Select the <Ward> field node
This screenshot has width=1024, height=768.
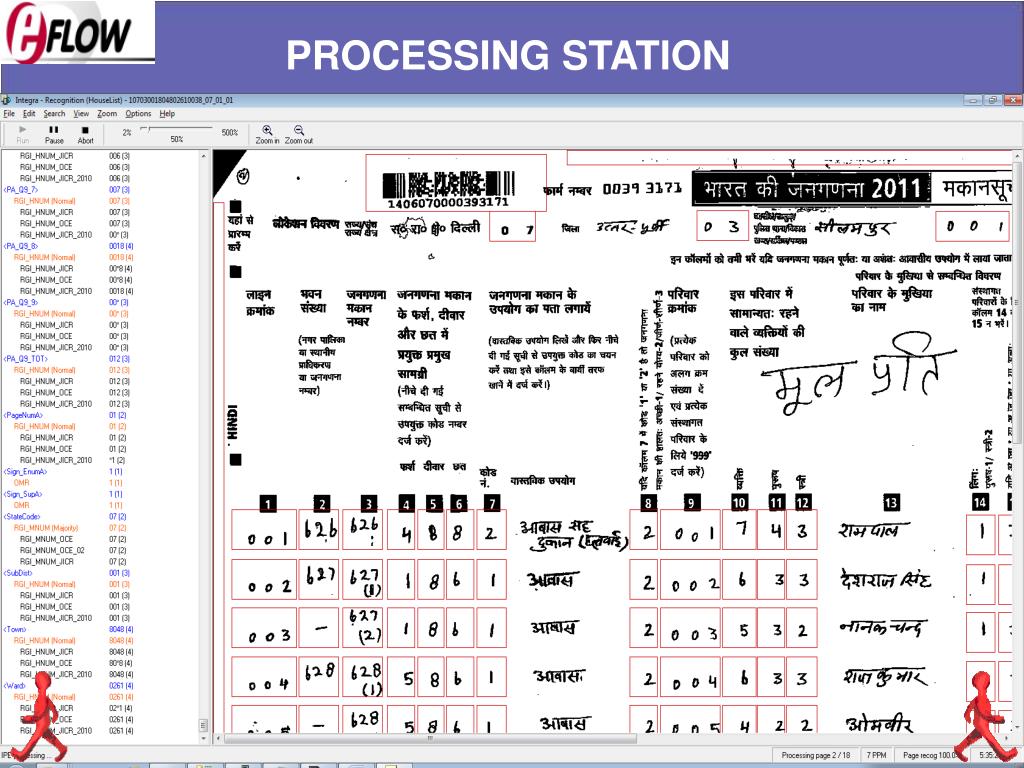tap(14, 686)
